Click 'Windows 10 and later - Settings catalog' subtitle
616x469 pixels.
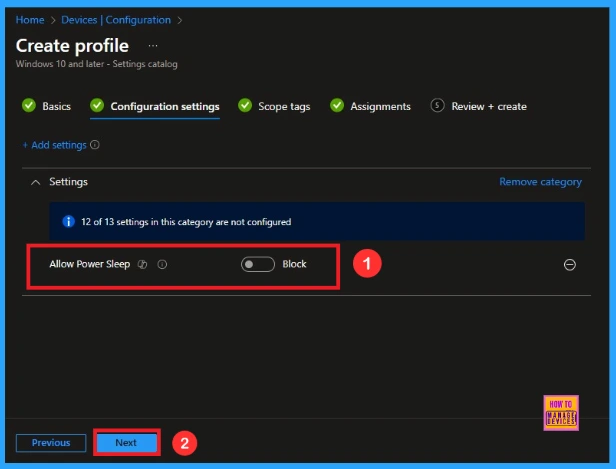(x=97, y=64)
